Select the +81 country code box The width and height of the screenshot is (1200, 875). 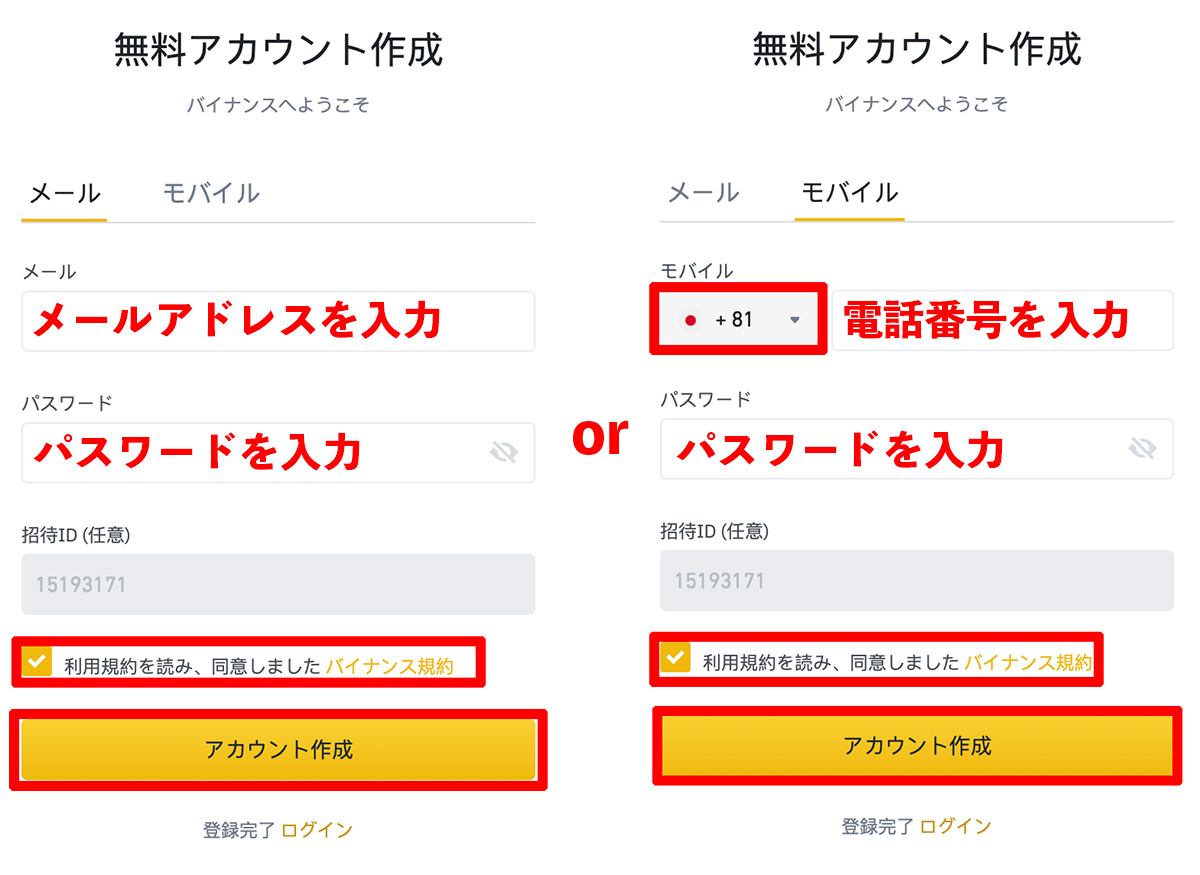click(738, 320)
